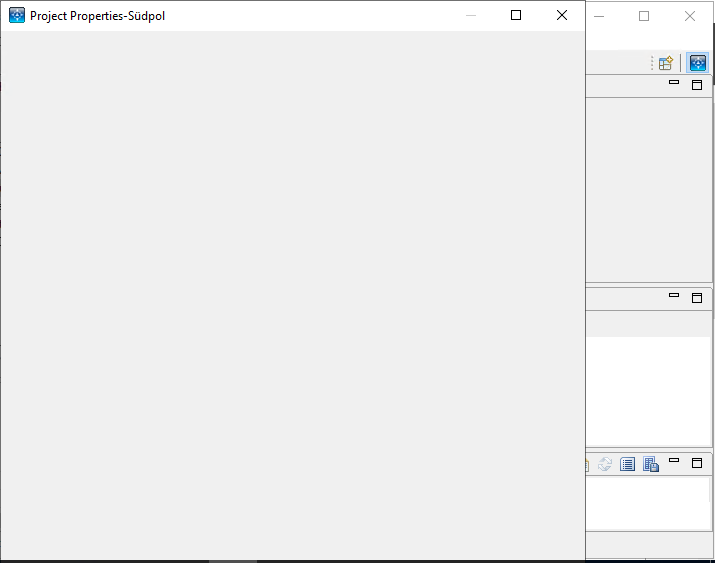Maximize the background application window
The image size is (715, 563).
pyautogui.click(x=644, y=16)
